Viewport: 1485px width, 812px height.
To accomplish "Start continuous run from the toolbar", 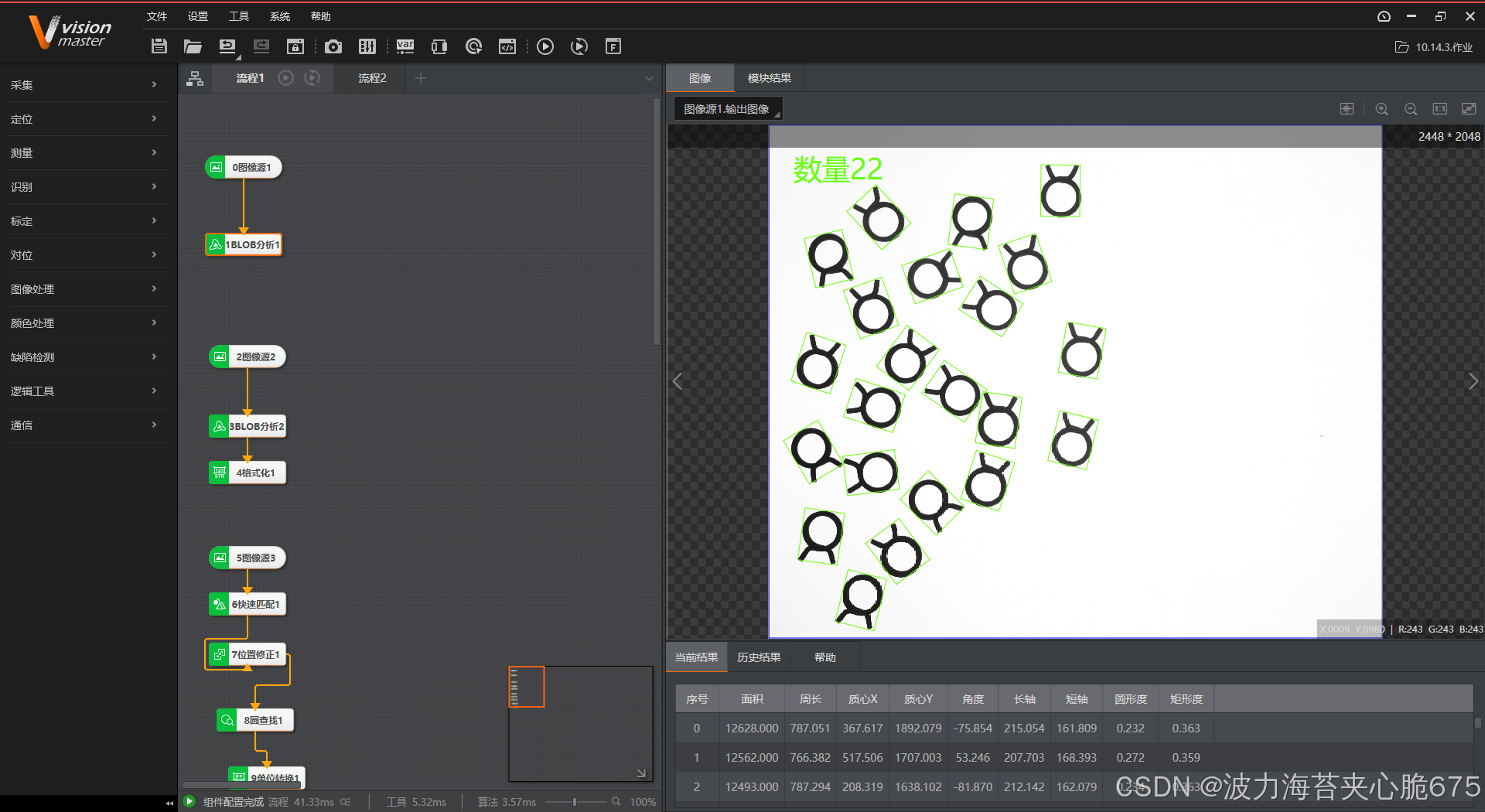I will [x=579, y=46].
